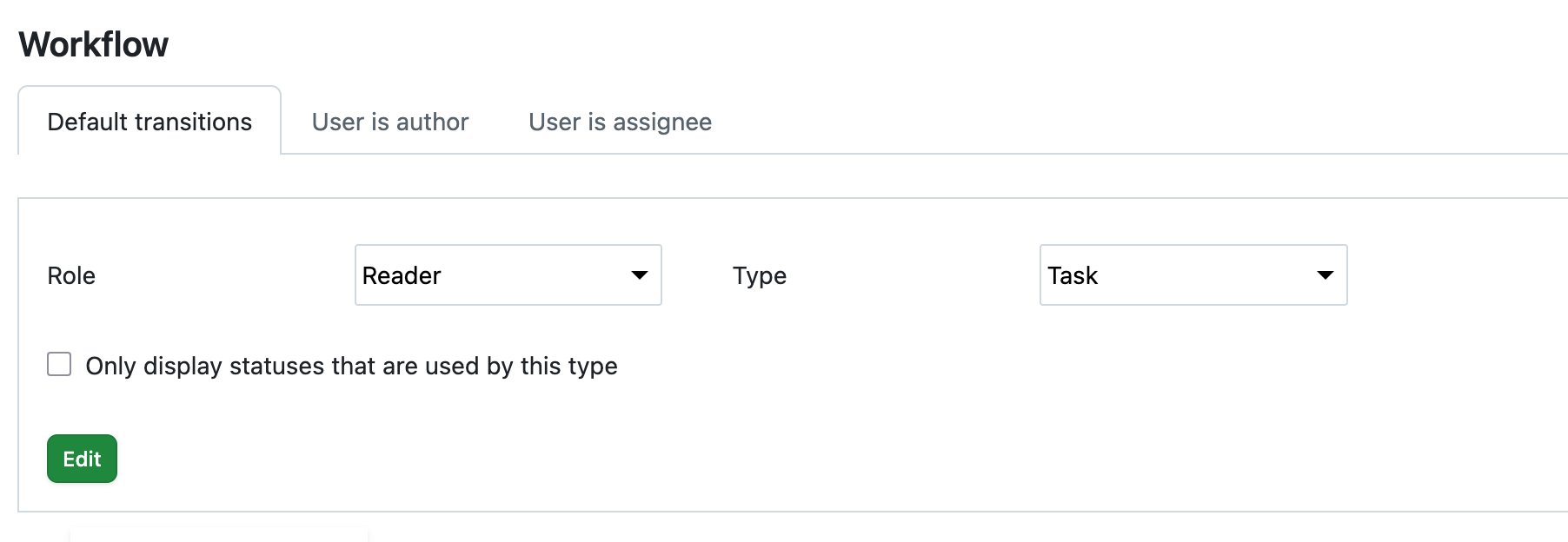The height and width of the screenshot is (542, 1568).
Task: Change the selected type from Task
Action: coord(1192,275)
